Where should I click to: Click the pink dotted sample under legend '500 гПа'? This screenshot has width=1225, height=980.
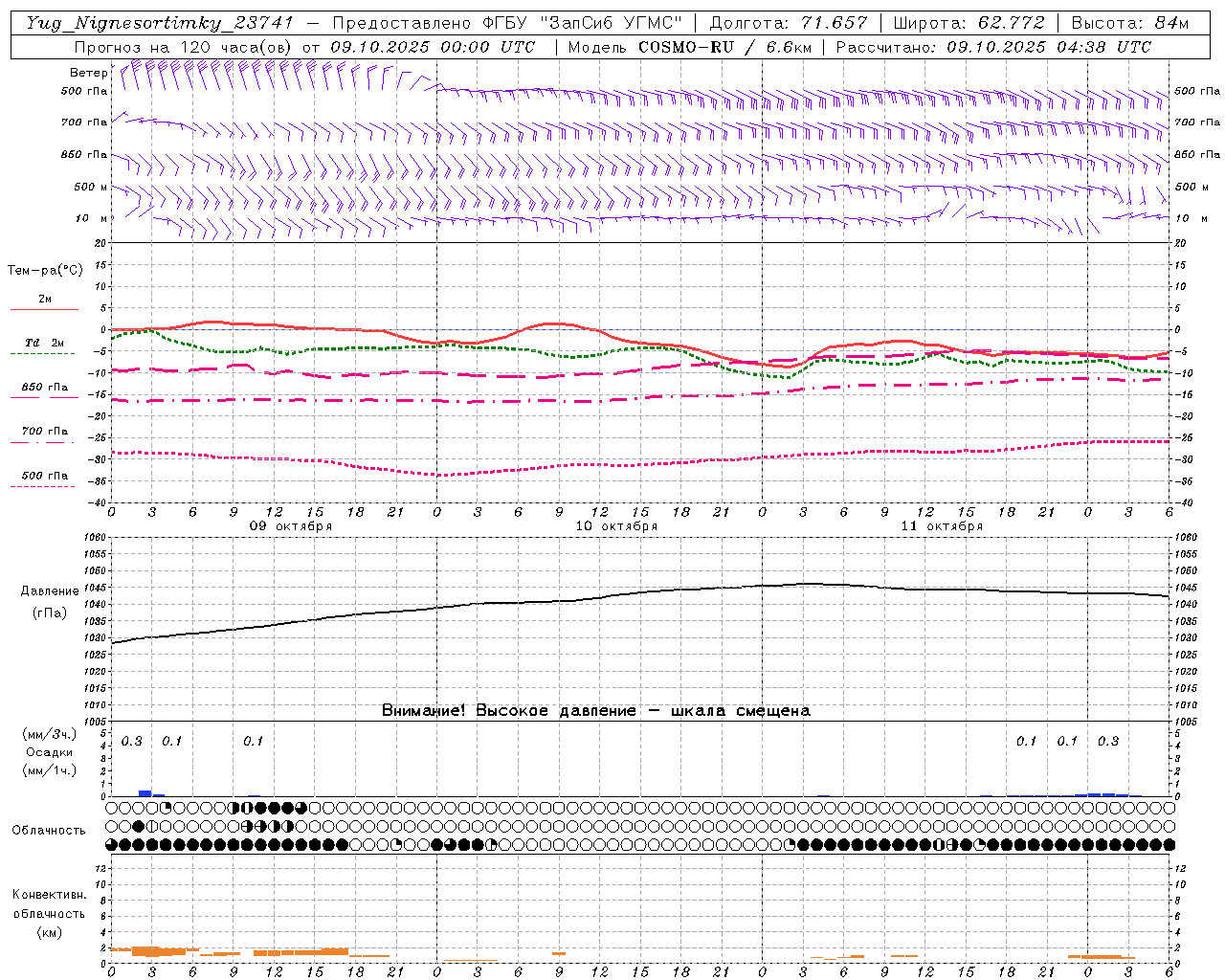click(43, 486)
